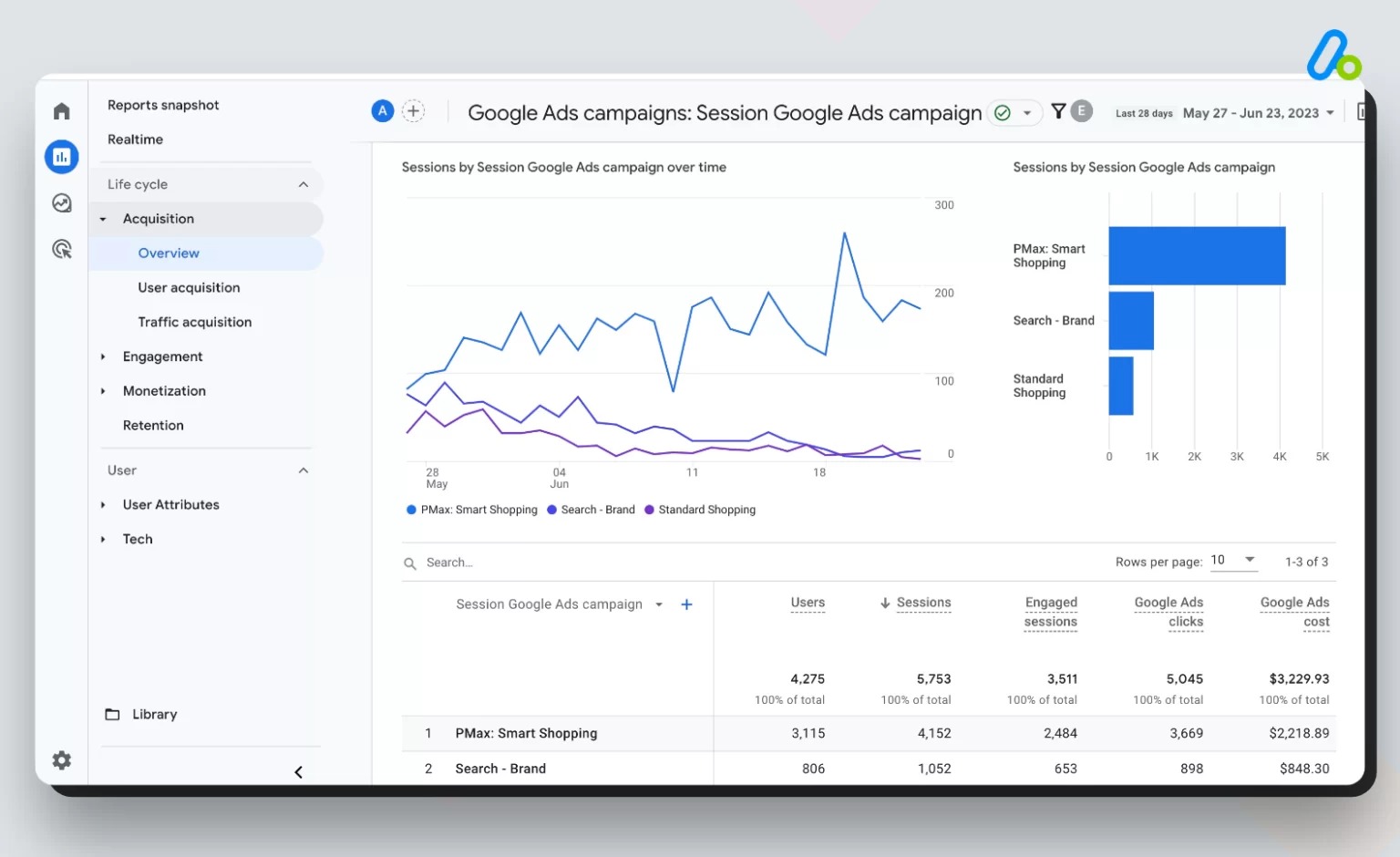
Task: Expand the Tech section
Action: point(103,540)
